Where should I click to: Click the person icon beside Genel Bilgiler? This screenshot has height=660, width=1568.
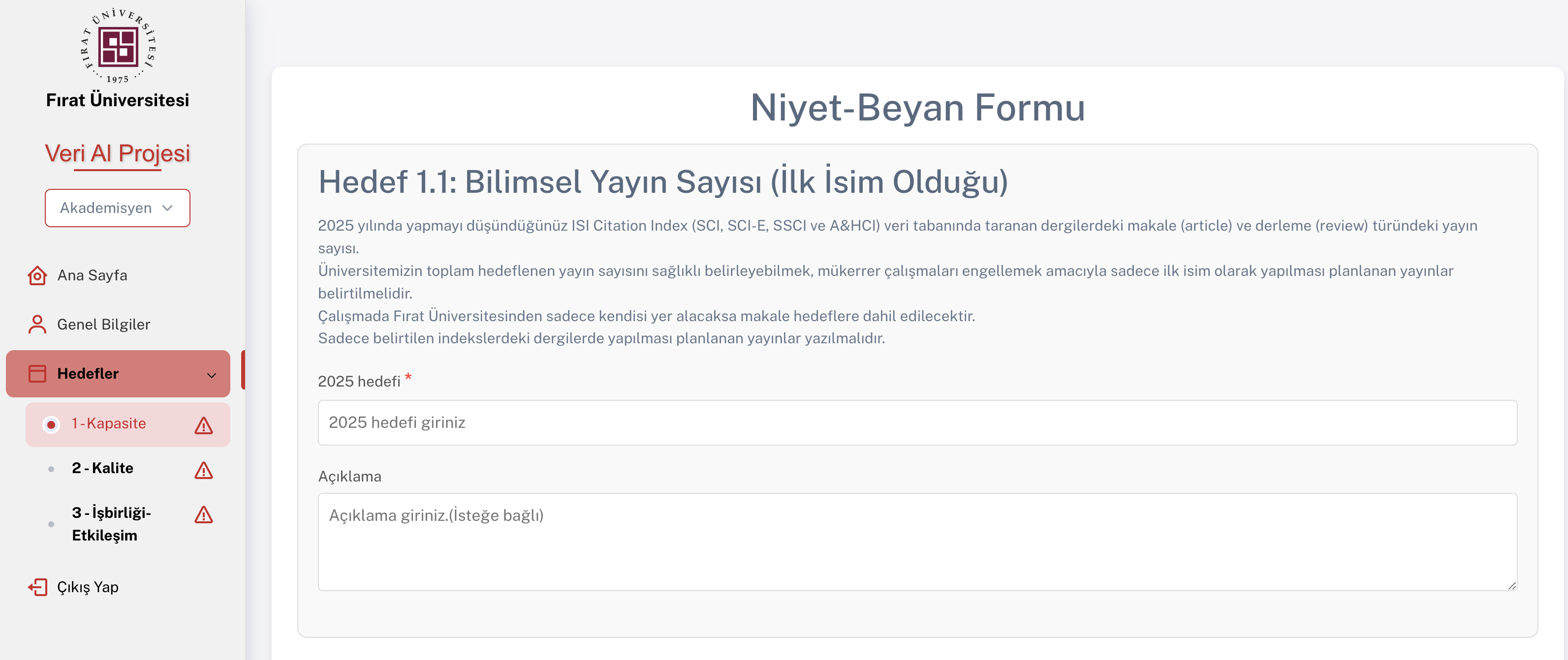click(37, 324)
